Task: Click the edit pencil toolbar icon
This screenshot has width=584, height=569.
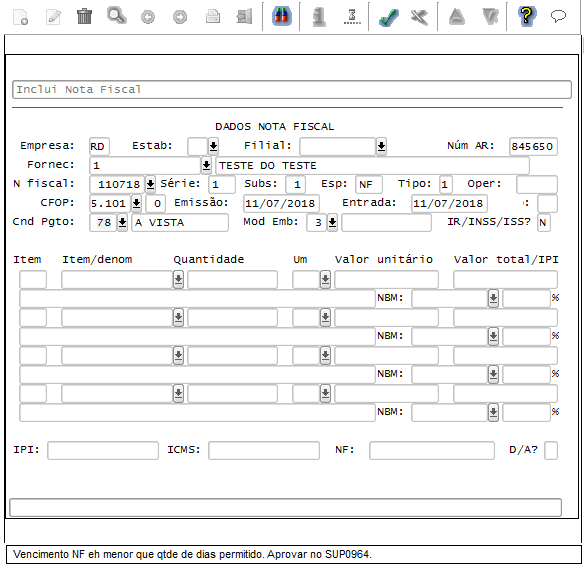Action: pyautogui.click(x=53, y=17)
